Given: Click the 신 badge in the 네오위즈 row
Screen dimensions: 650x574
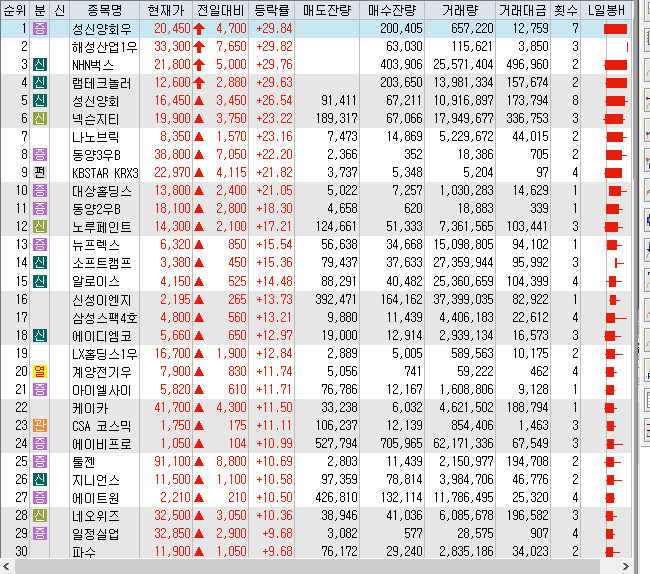Looking at the screenshot, I should (x=40, y=516).
